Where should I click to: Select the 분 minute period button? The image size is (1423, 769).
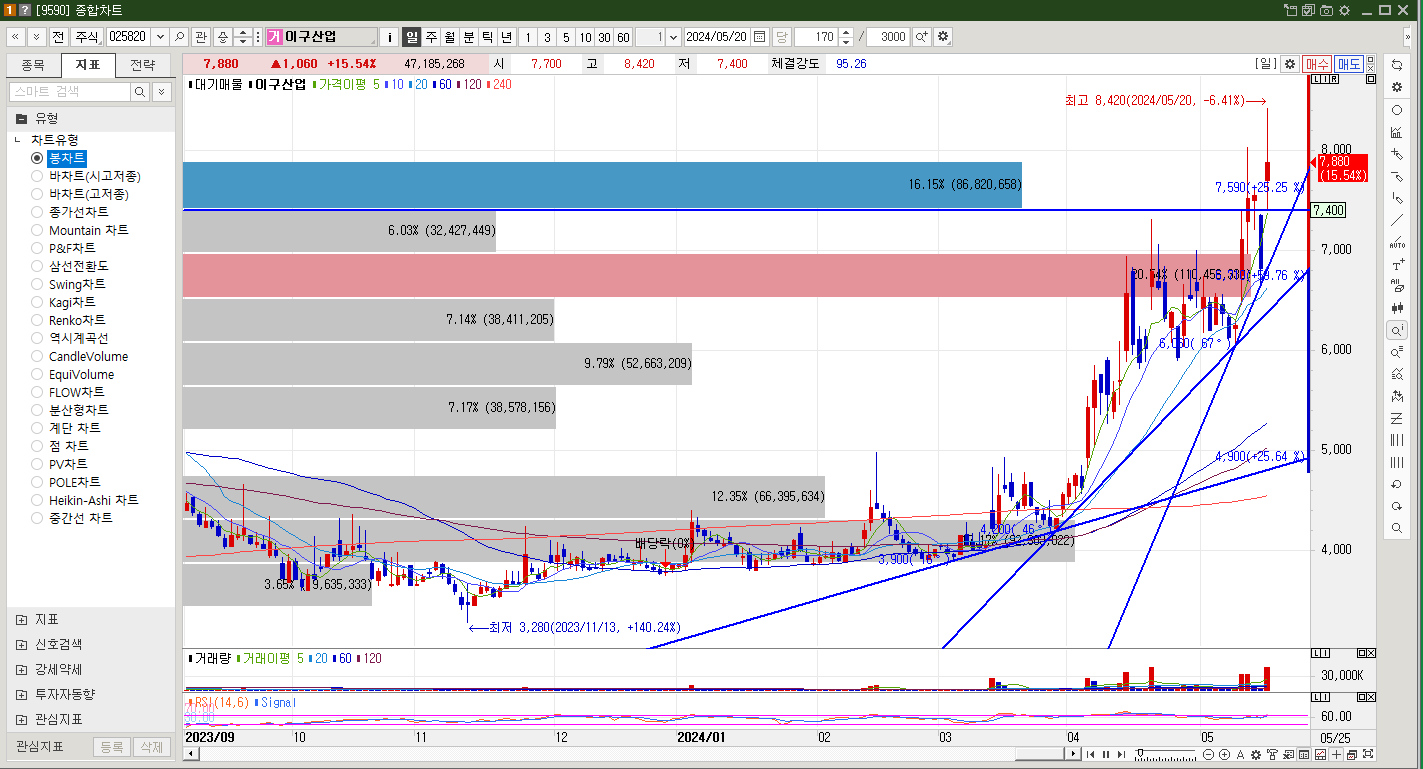pyautogui.click(x=469, y=36)
